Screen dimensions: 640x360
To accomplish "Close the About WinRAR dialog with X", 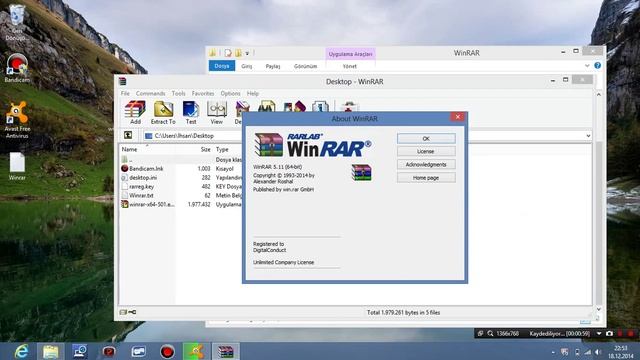I will [458, 117].
